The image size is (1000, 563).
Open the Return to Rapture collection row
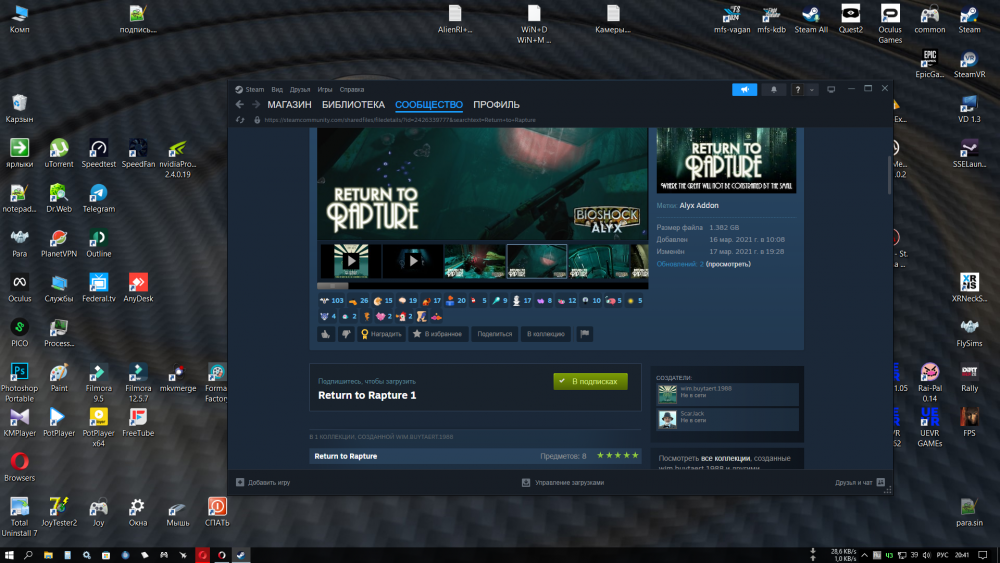[x=475, y=456]
